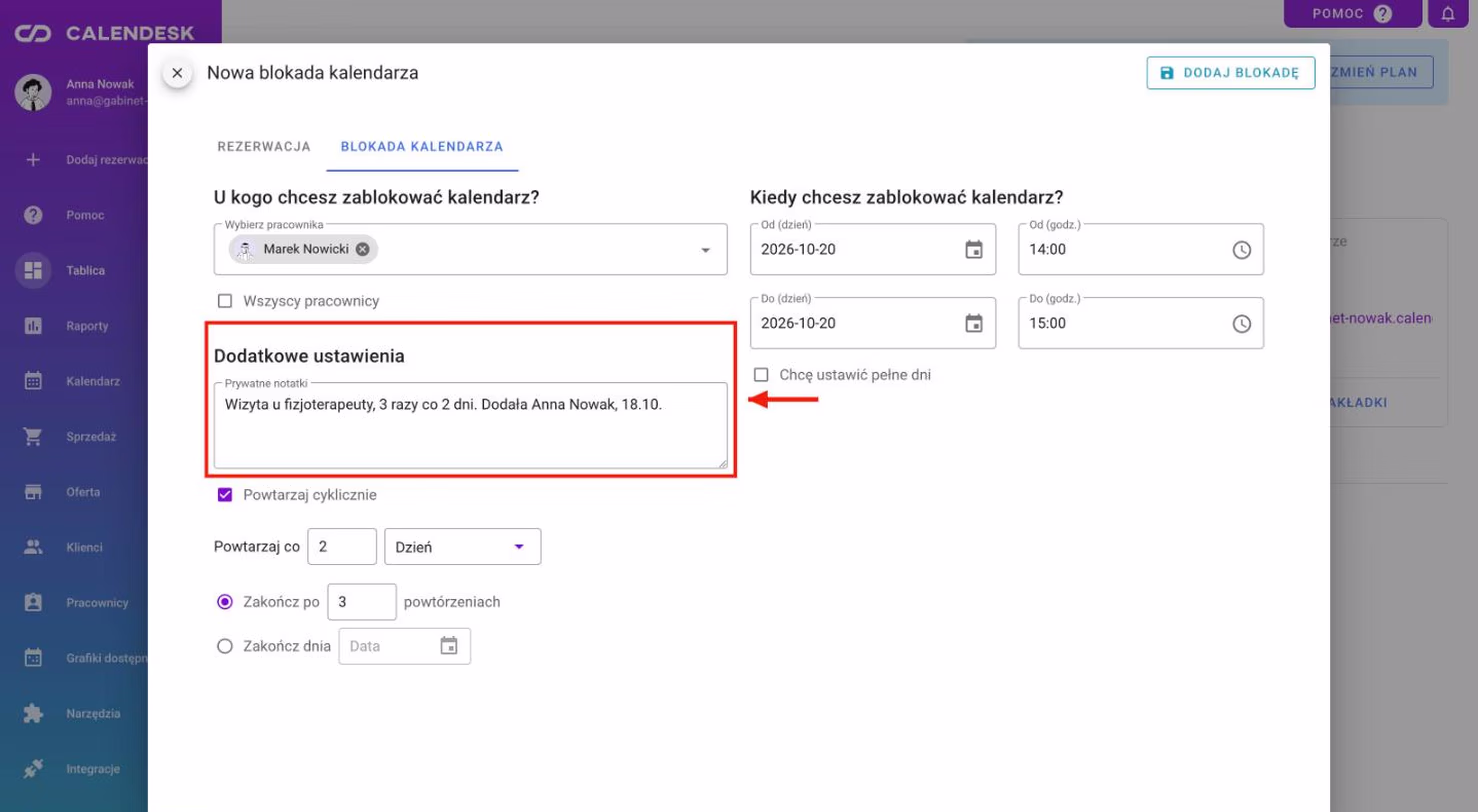This screenshot has width=1478, height=812.
Task: Open the Integracje plug icon
Action: point(33,769)
